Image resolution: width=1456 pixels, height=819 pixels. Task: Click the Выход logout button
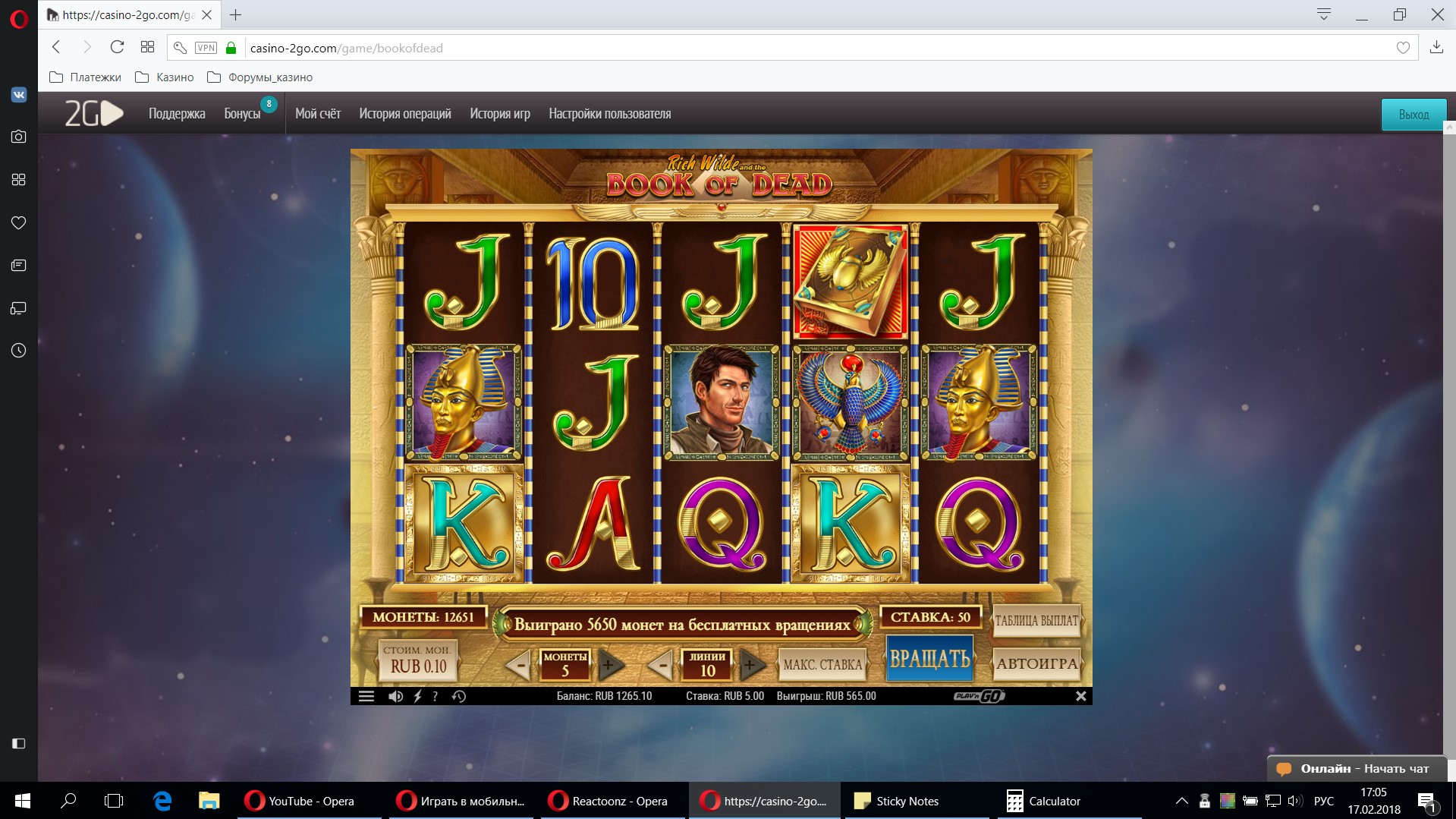[1414, 115]
